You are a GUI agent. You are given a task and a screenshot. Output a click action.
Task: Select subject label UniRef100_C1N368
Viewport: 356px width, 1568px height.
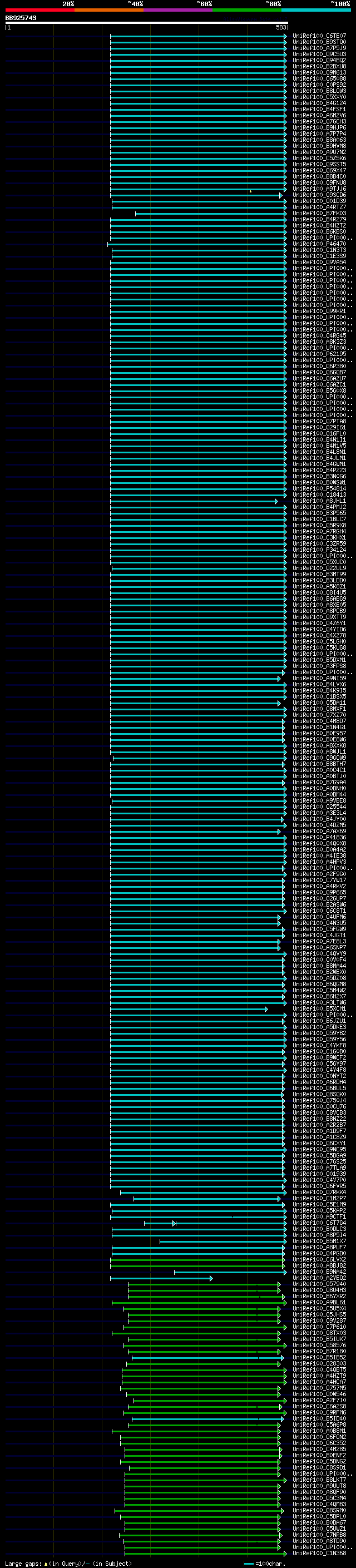point(319,1553)
